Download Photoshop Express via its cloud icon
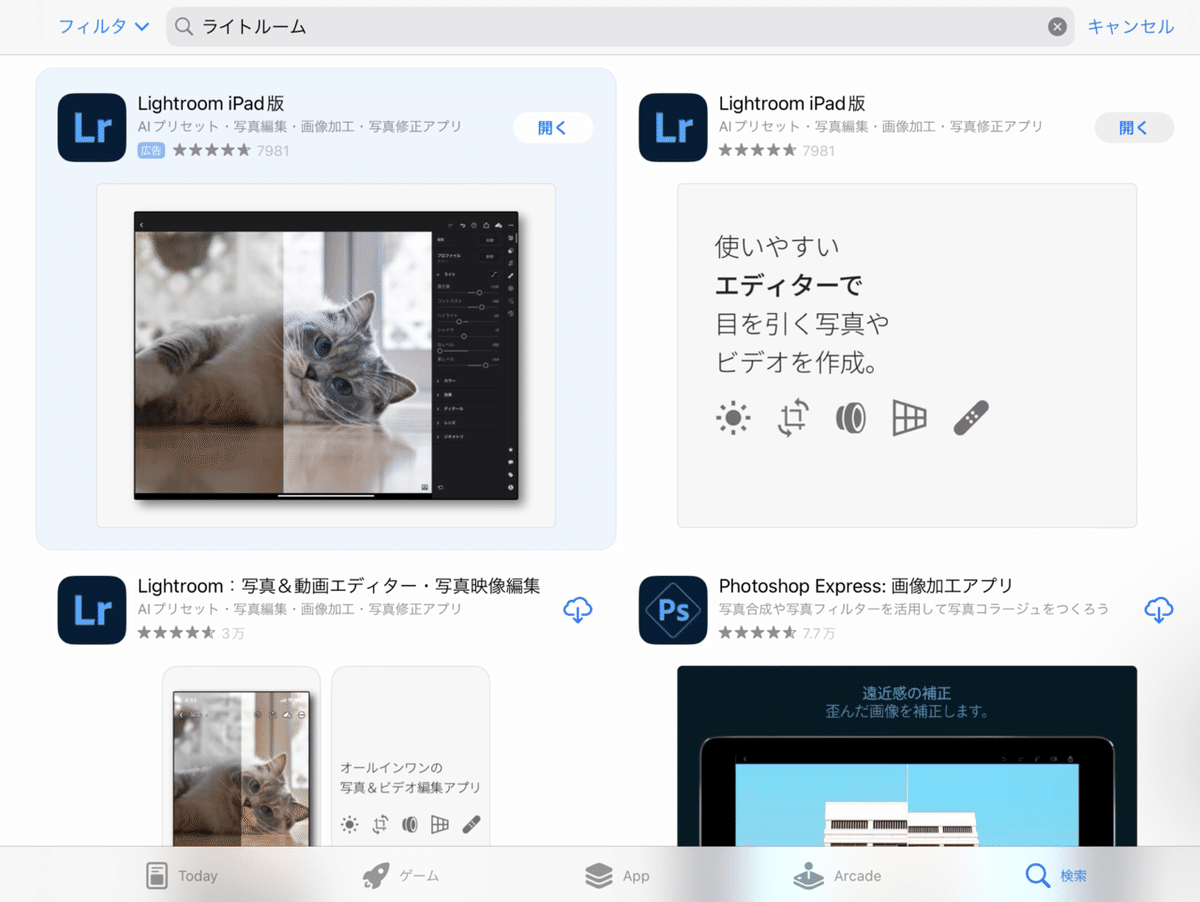Viewport: 1200px width, 902px height. coord(1159,610)
